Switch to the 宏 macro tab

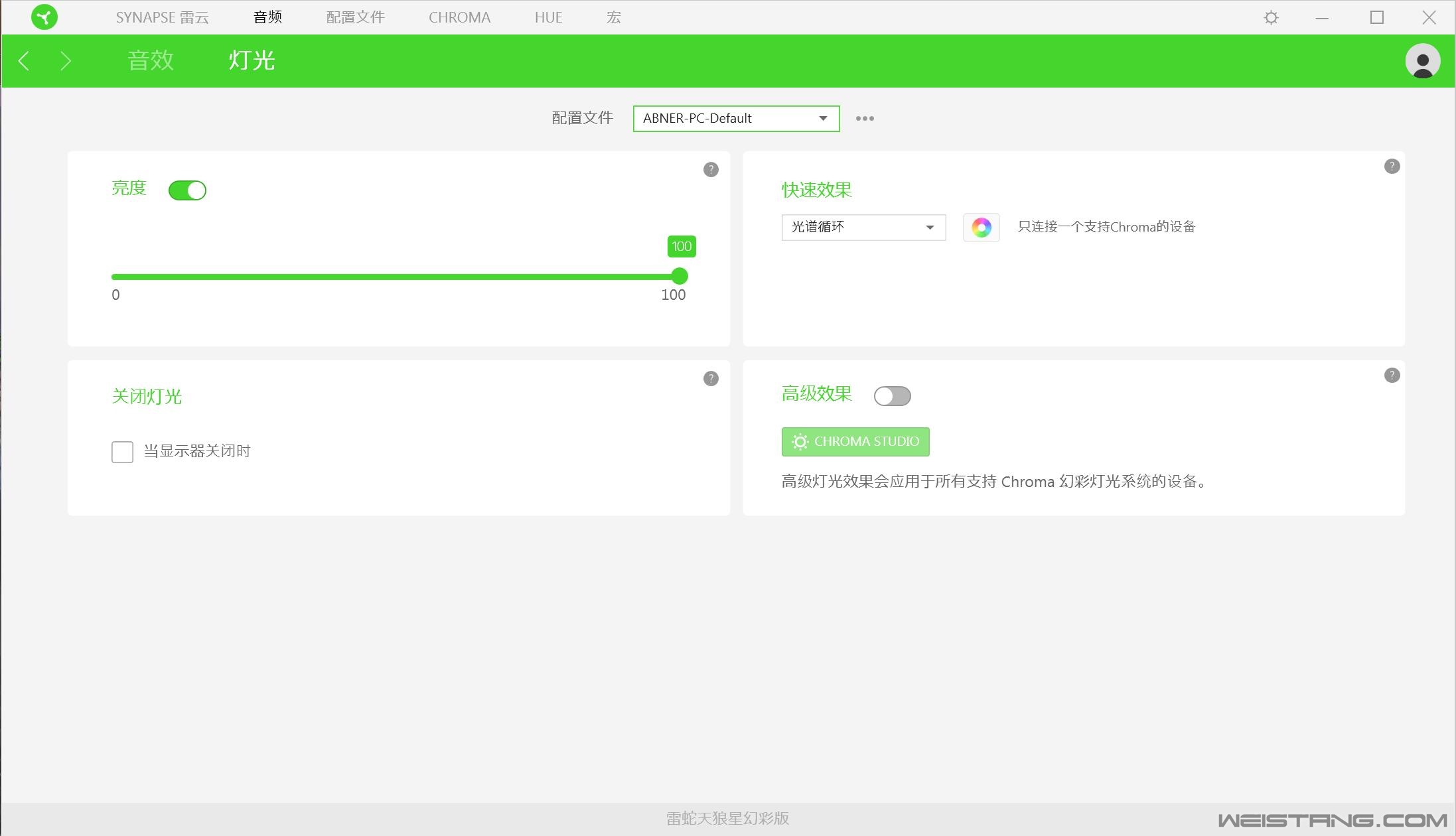[x=614, y=17]
